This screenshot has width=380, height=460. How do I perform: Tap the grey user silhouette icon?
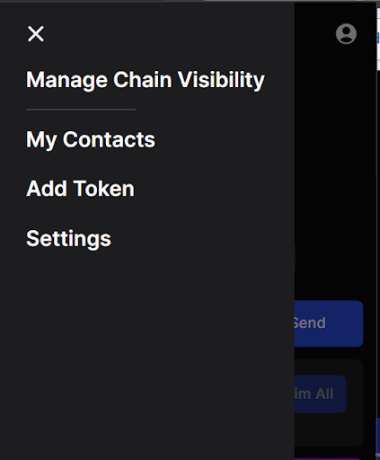coord(346,34)
